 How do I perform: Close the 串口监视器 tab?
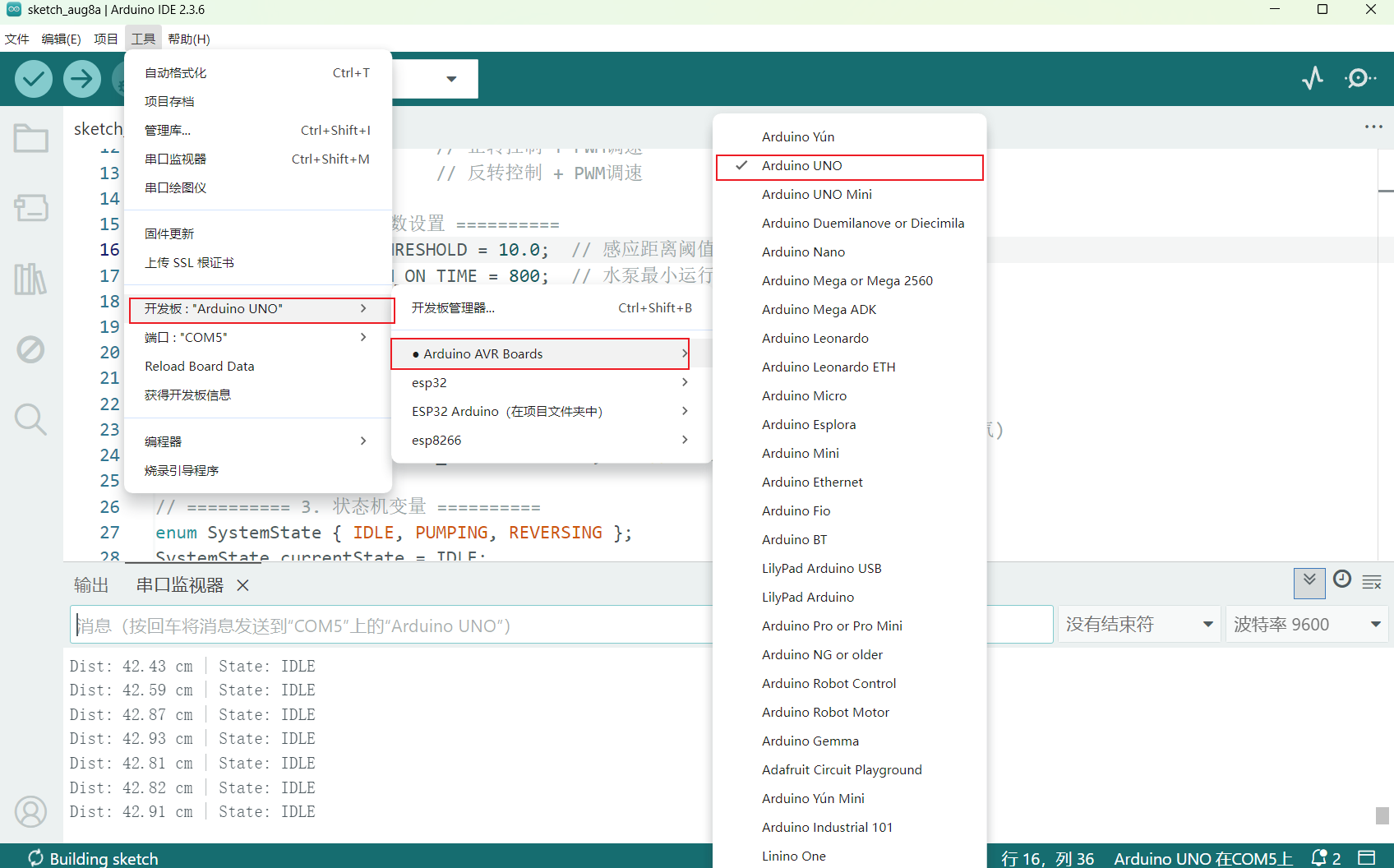(x=242, y=585)
